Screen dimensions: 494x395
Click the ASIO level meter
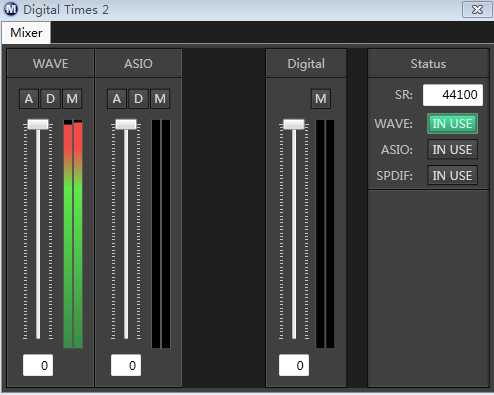click(x=161, y=234)
